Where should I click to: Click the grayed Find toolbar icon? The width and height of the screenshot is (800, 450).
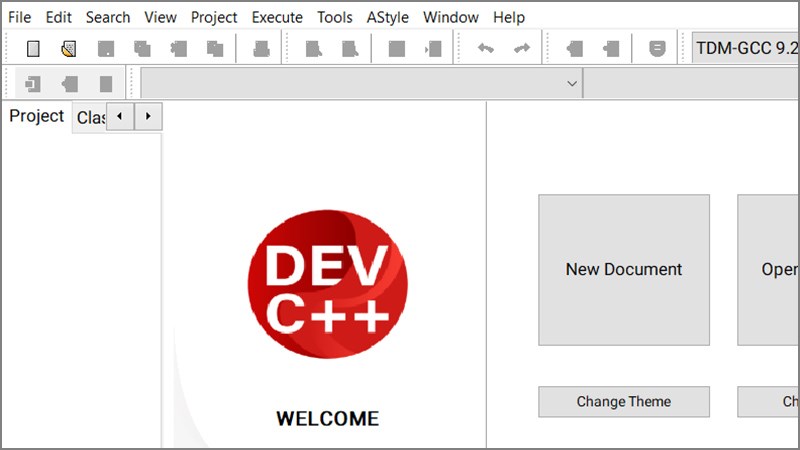(x=313, y=48)
